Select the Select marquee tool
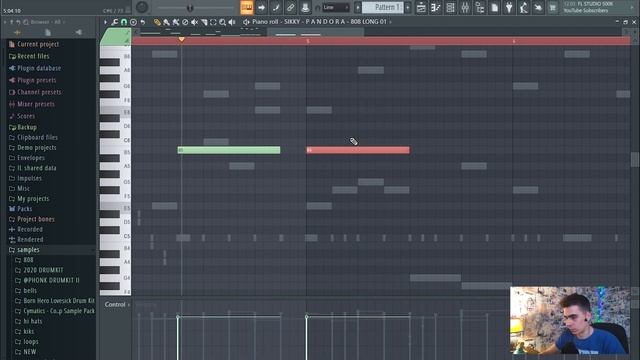640x360 pixels. tap(213, 22)
